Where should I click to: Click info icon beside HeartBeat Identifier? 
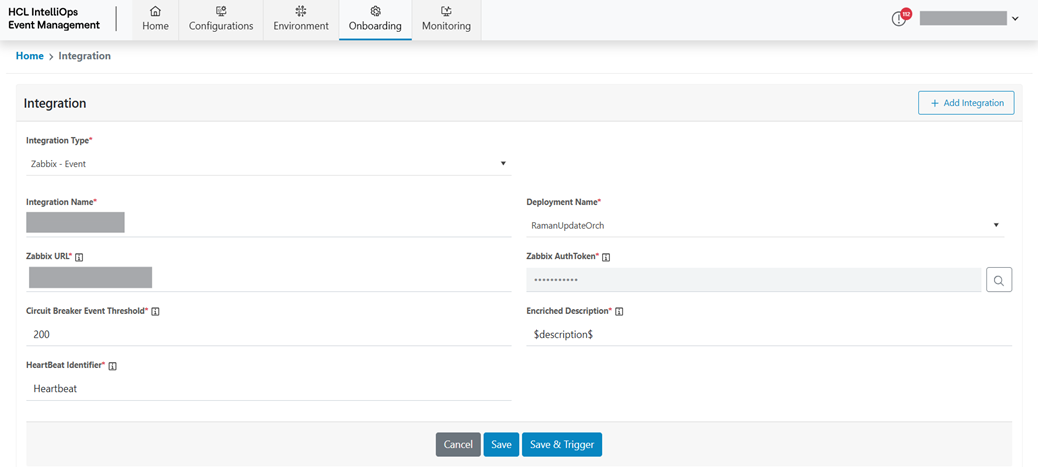pyautogui.click(x=112, y=366)
